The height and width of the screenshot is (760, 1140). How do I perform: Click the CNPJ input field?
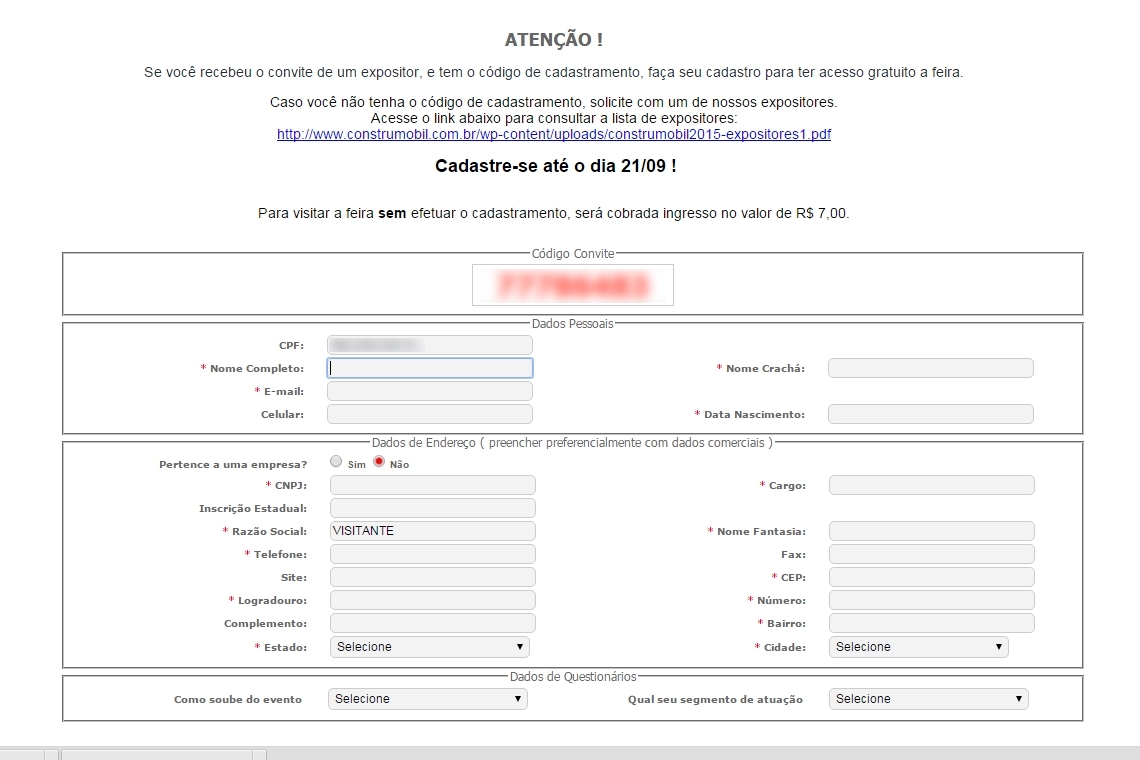(x=432, y=485)
